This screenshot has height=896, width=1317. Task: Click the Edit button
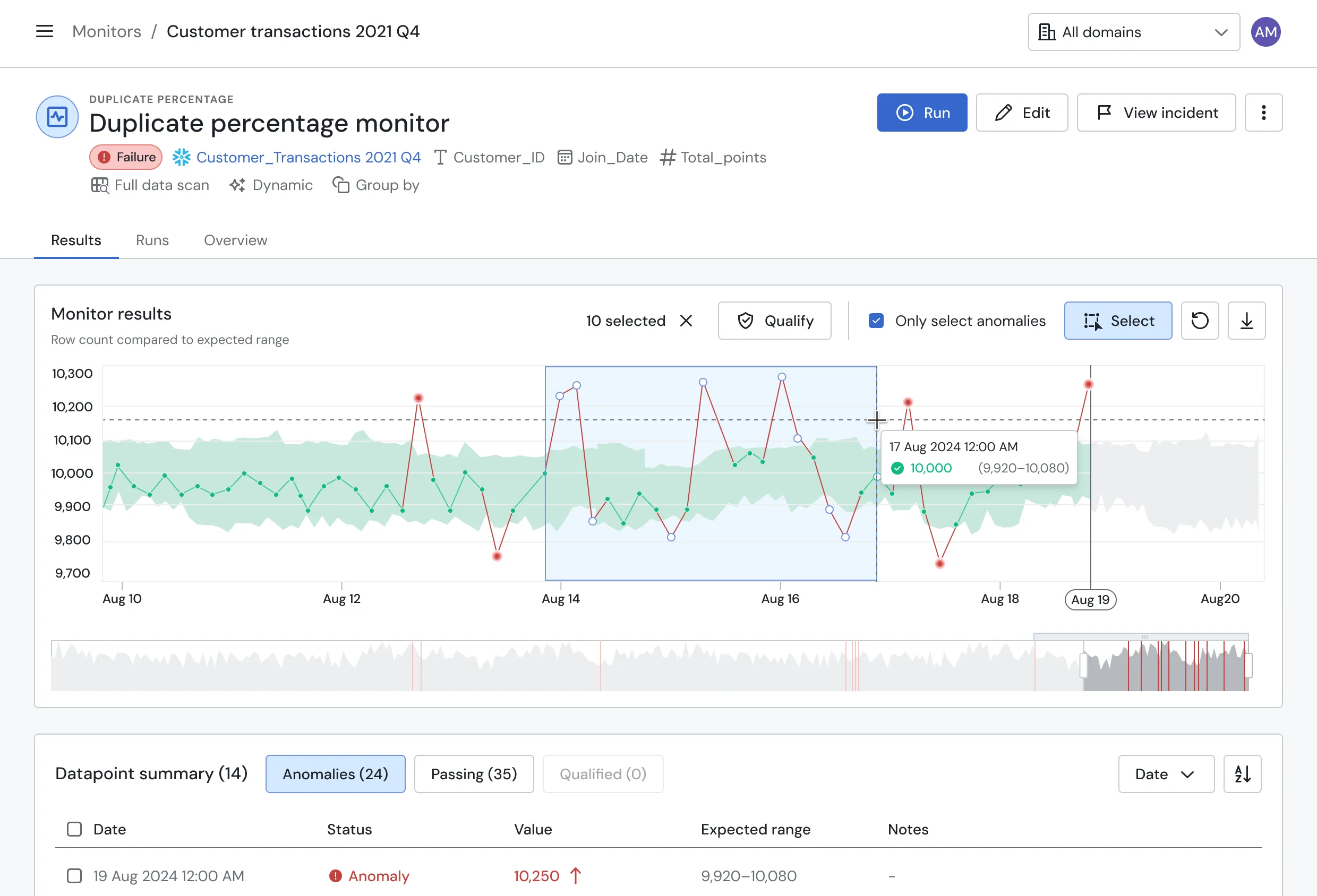click(x=1022, y=113)
